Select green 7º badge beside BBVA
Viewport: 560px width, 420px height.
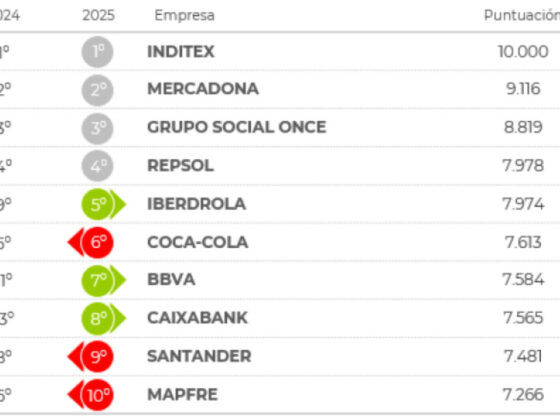(x=104, y=280)
